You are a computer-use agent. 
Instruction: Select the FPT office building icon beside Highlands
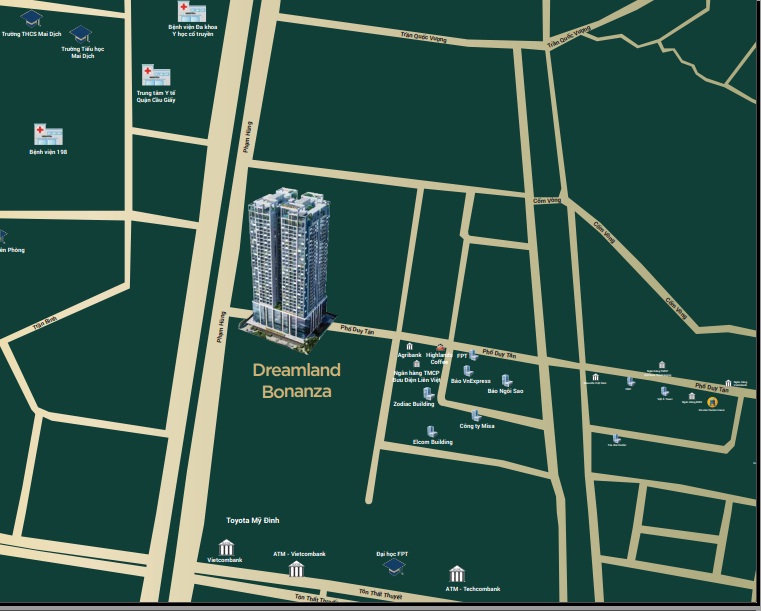[x=473, y=356]
